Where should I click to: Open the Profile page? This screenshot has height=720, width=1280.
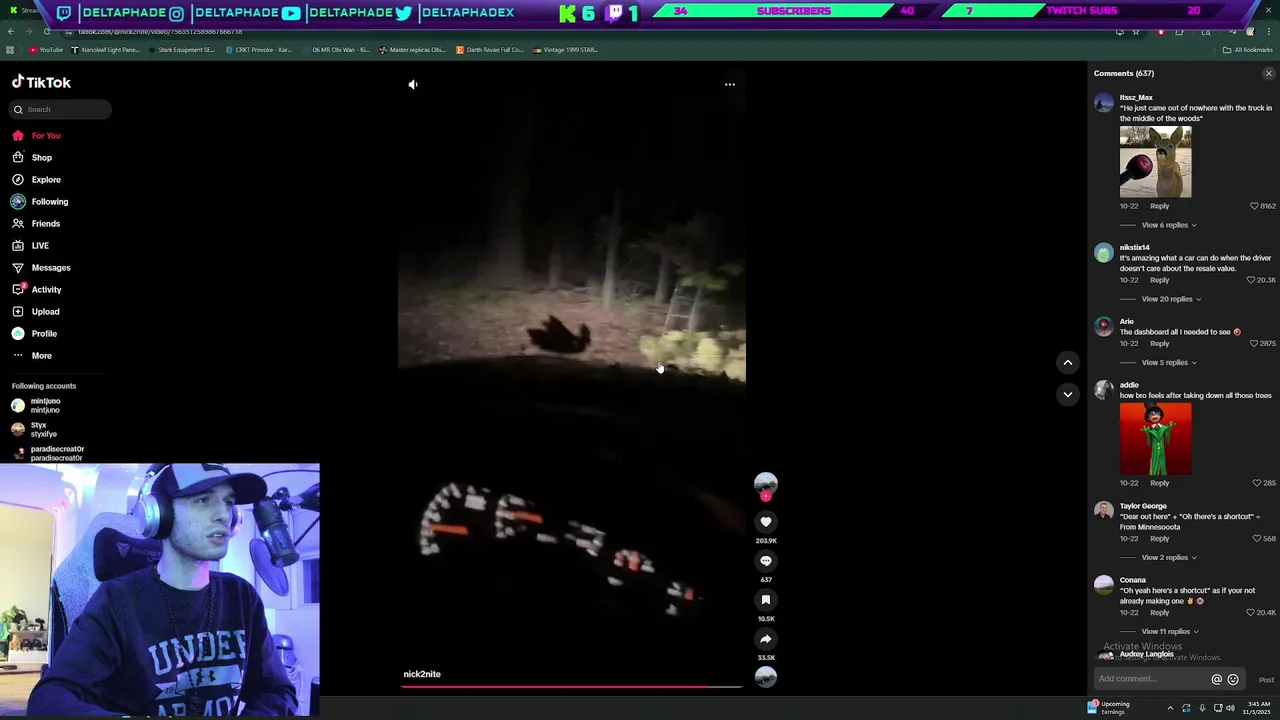pos(34,333)
